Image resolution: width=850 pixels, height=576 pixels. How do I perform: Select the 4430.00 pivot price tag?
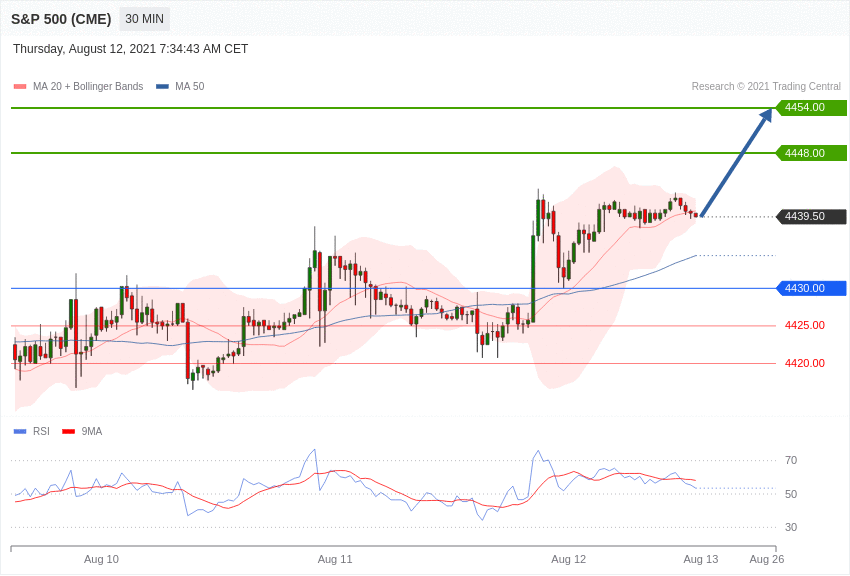(811, 288)
